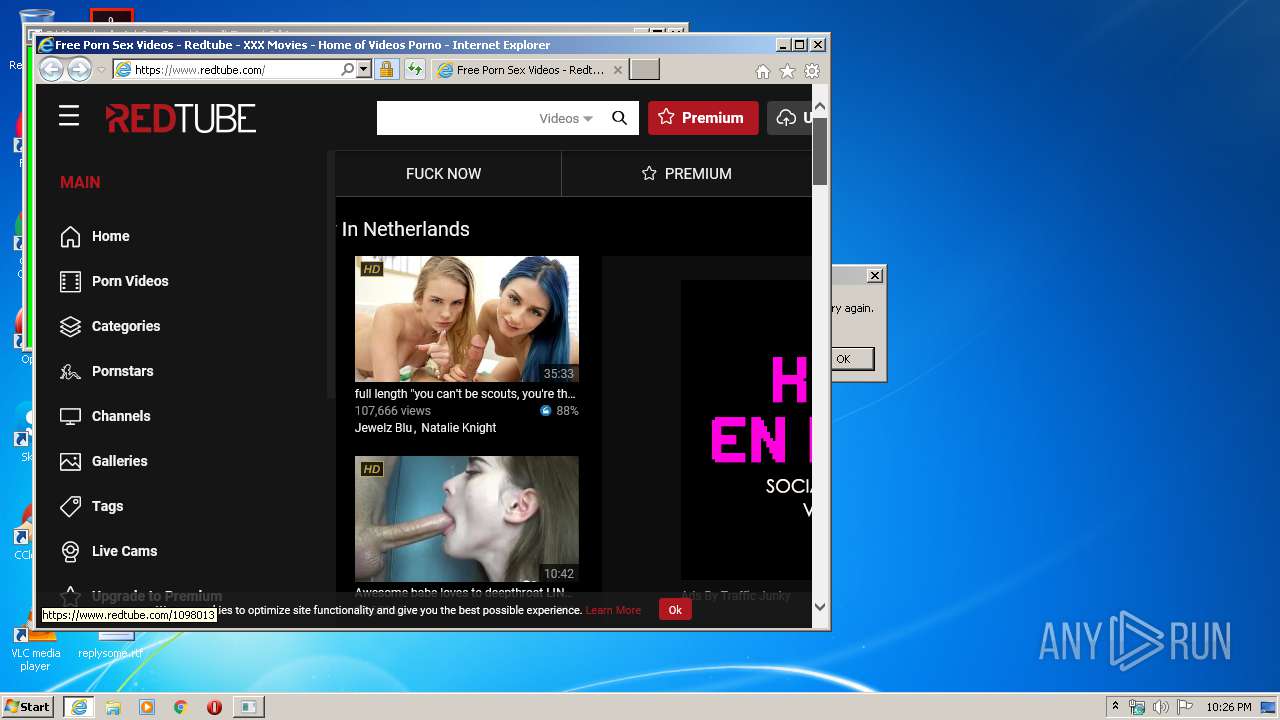
Task: Click the Jewelz Blu performer link
Action: click(383, 428)
